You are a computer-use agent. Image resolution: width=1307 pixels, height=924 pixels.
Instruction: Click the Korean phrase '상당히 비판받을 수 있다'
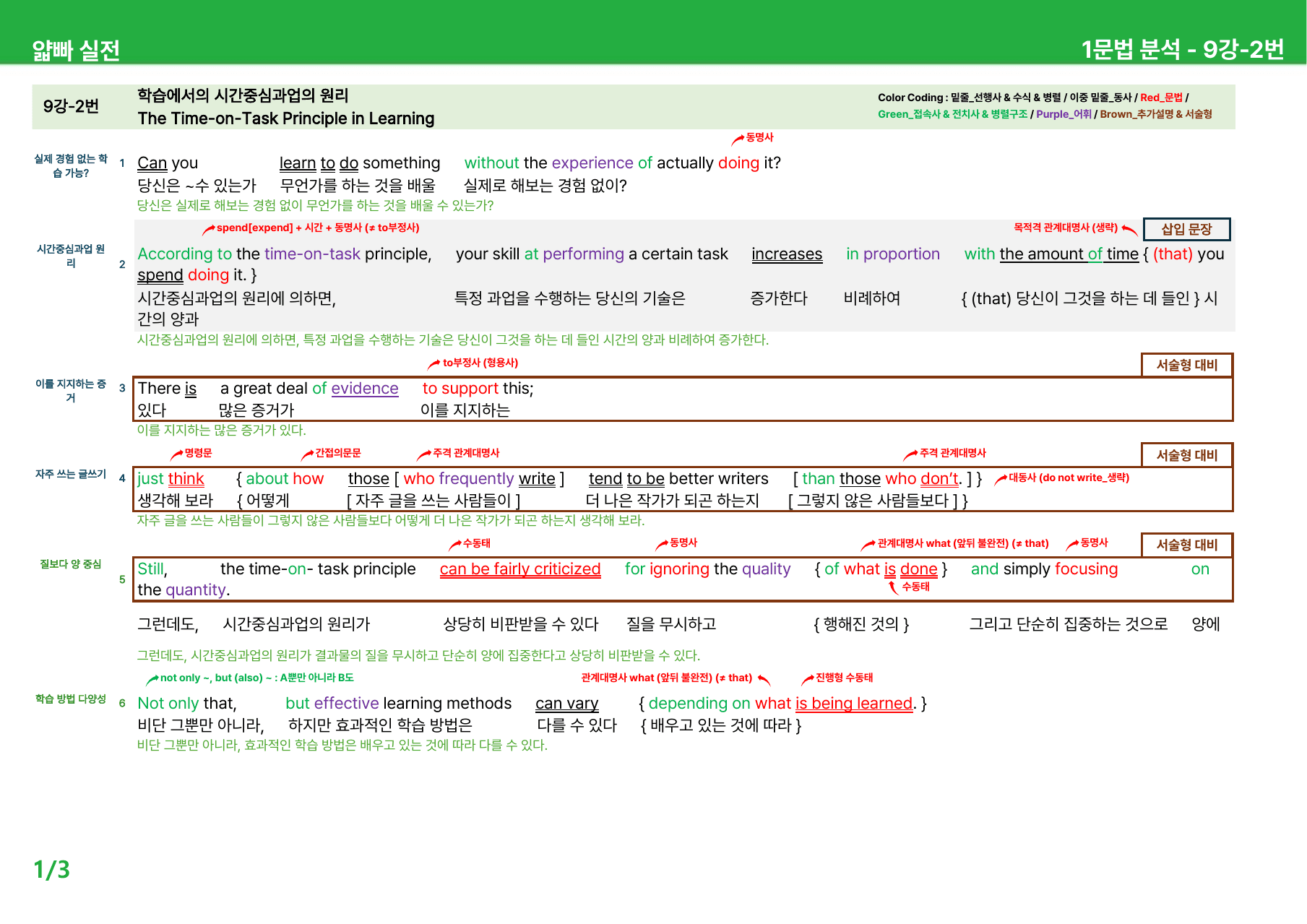point(521,624)
